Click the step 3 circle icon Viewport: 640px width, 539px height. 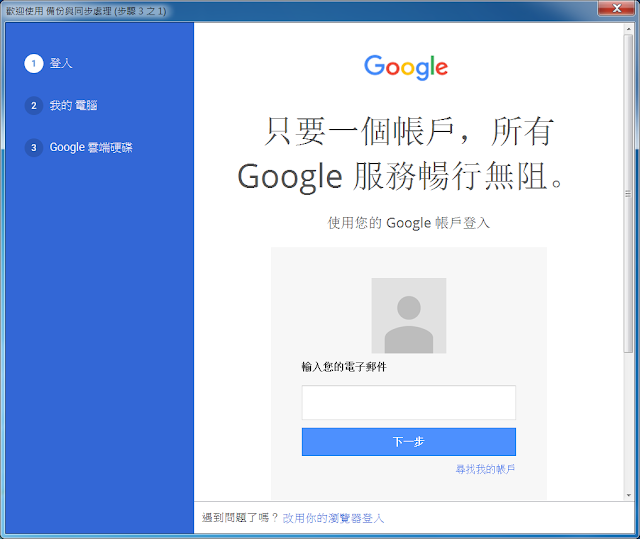point(34,148)
